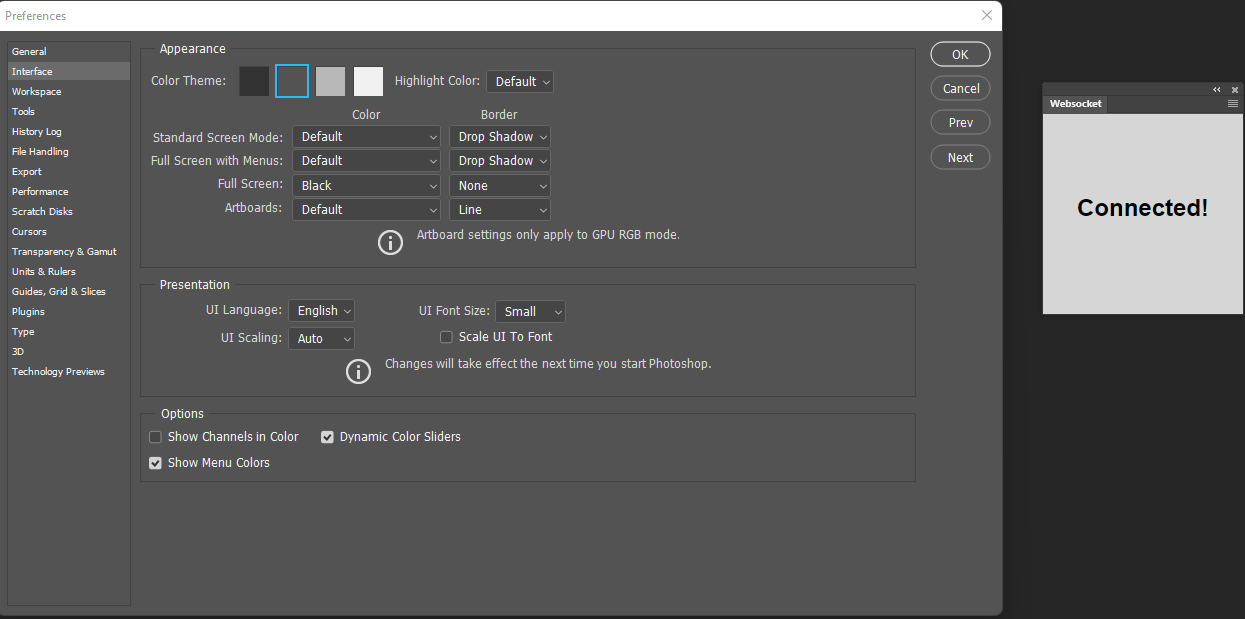Click the info icon in Presentation section
This screenshot has height=619, width=1245.
358,371
